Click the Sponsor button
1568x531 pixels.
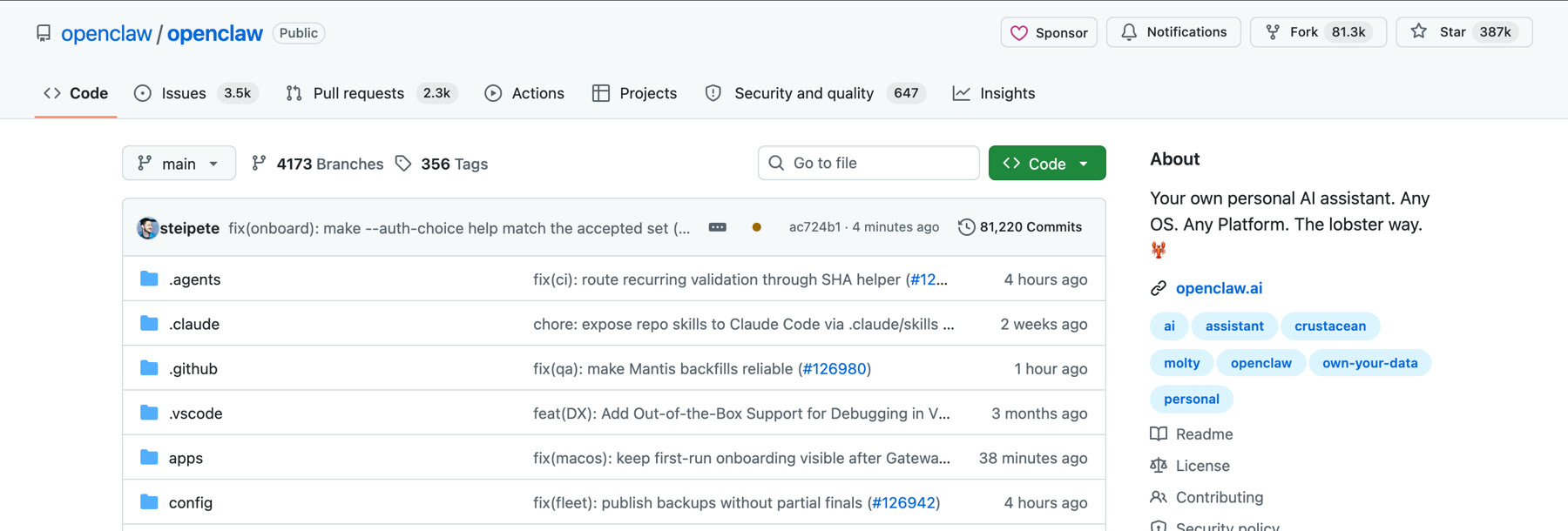click(1049, 32)
